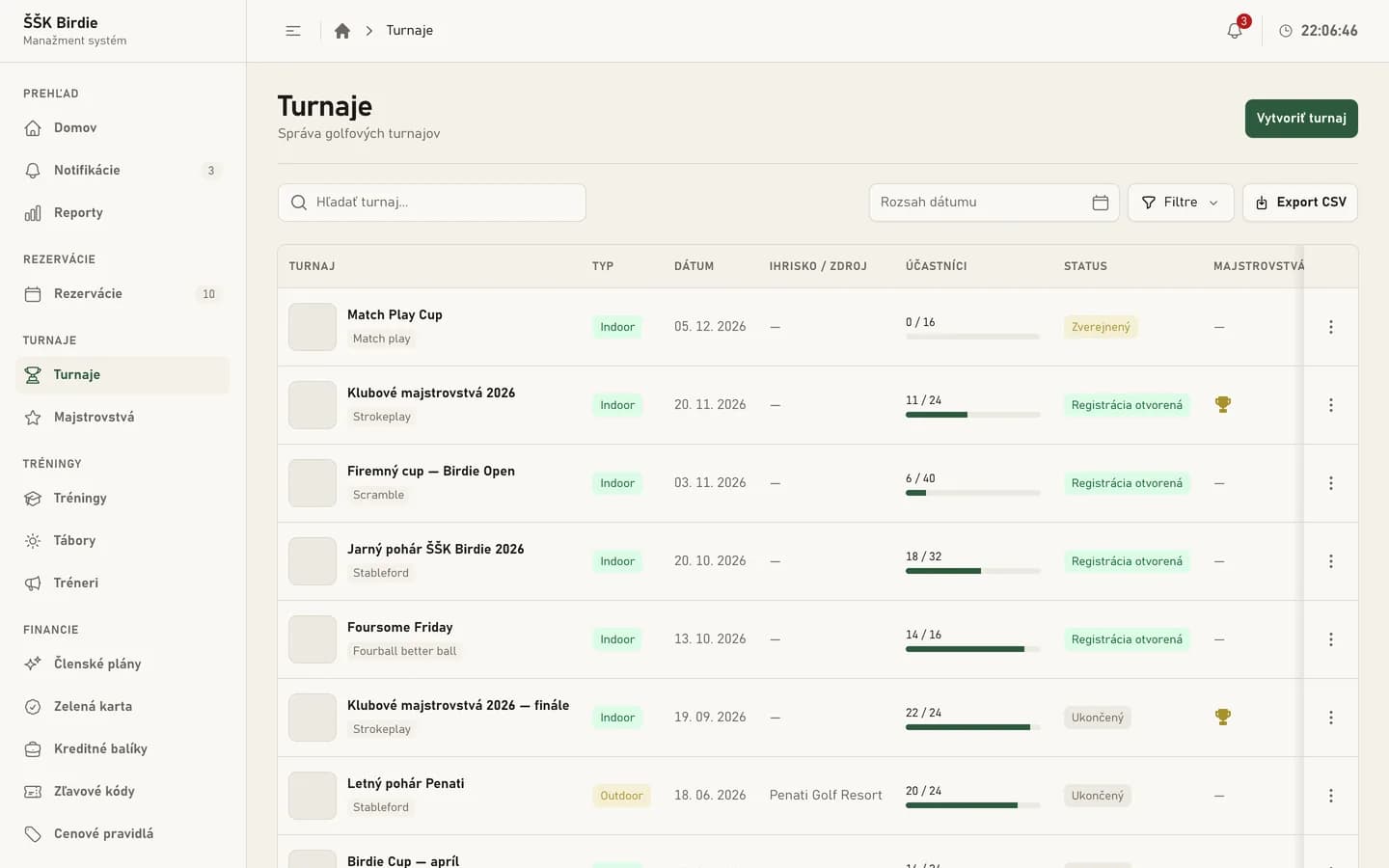Open row actions for Match Play Cup
1389x868 pixels.
1331,327
